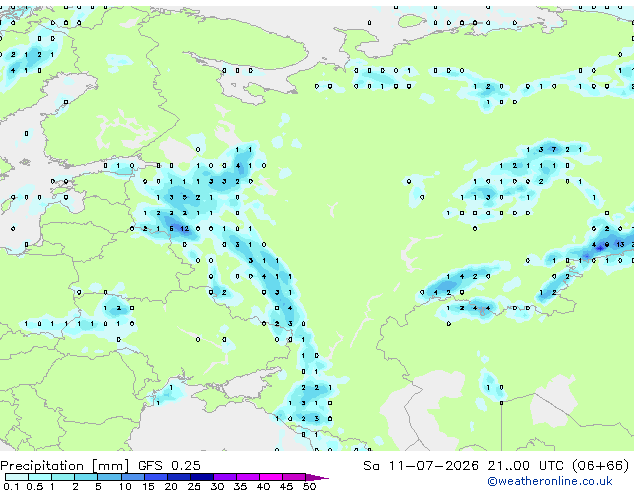Click the 0.5–1 mm legend color swatch
This screenshot has width=634, height=490.
pos(40,477)
